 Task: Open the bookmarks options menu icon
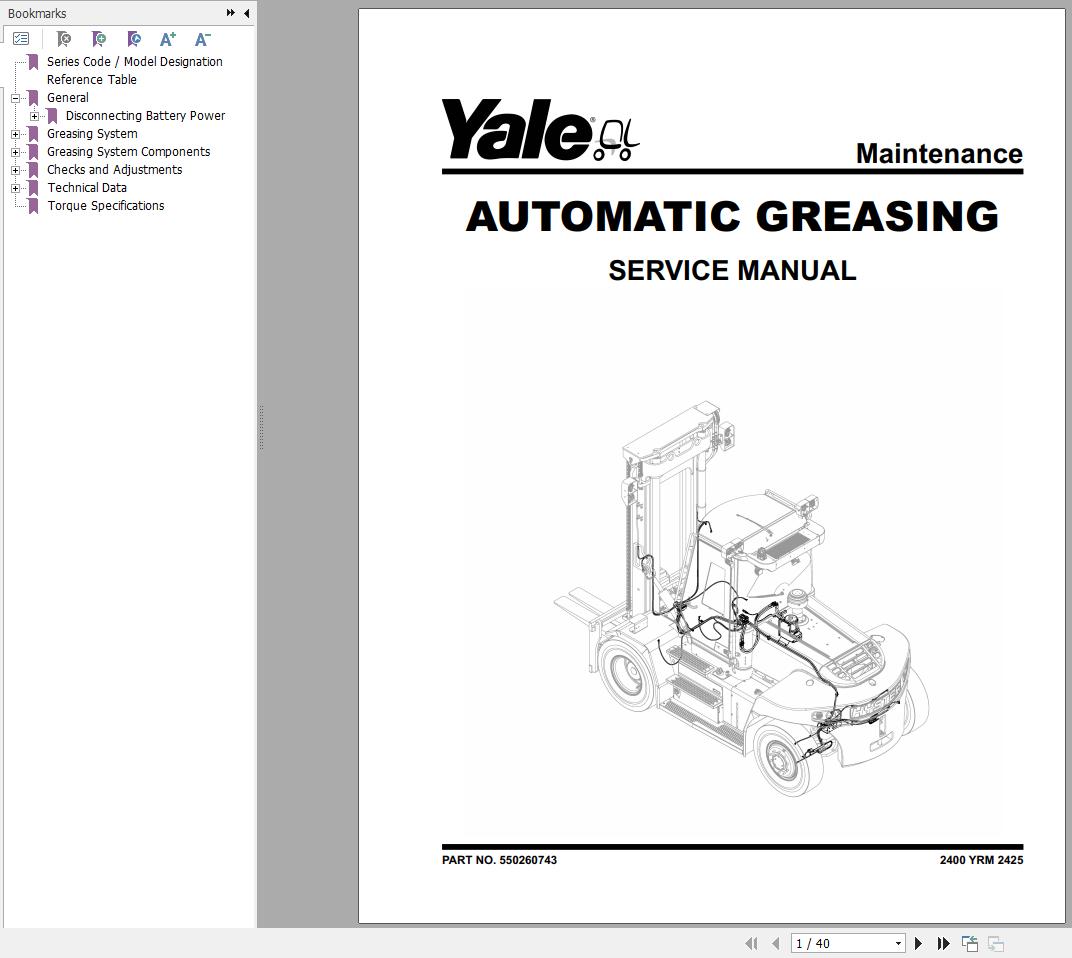(21, 39)
